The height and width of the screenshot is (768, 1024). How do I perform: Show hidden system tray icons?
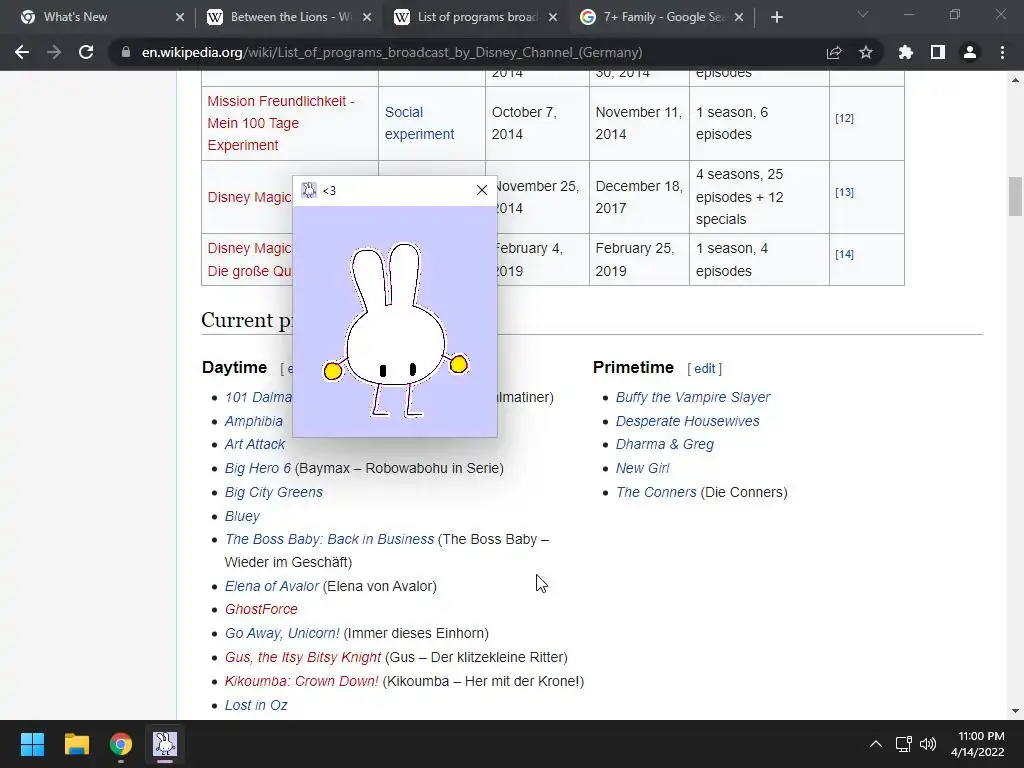[x=876, y=744]
